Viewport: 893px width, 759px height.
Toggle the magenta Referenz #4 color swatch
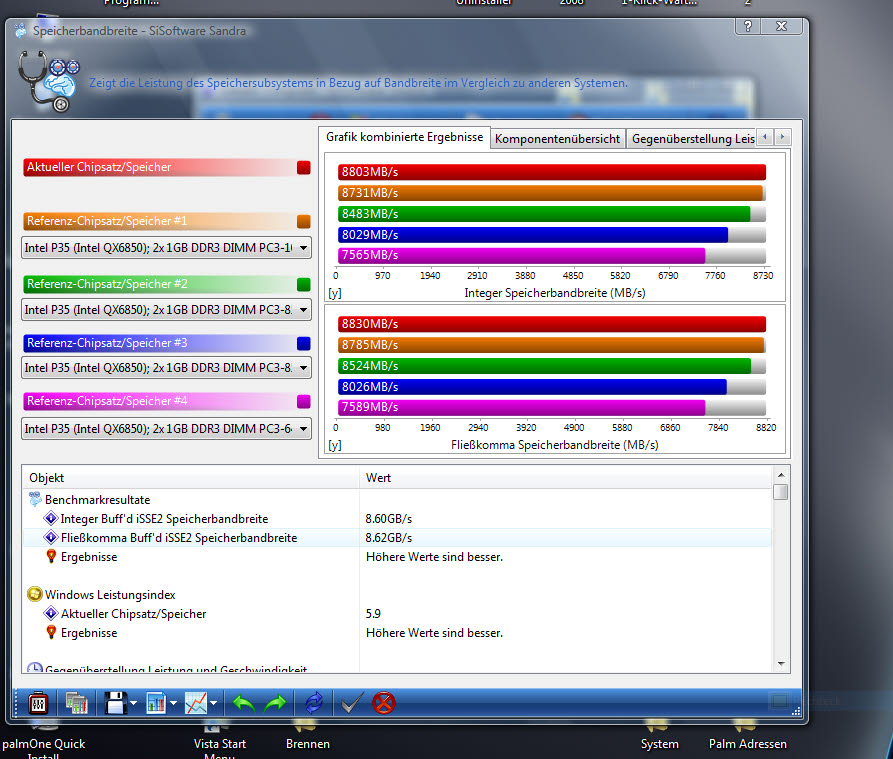pyautogui.click(x=304, y=401)
